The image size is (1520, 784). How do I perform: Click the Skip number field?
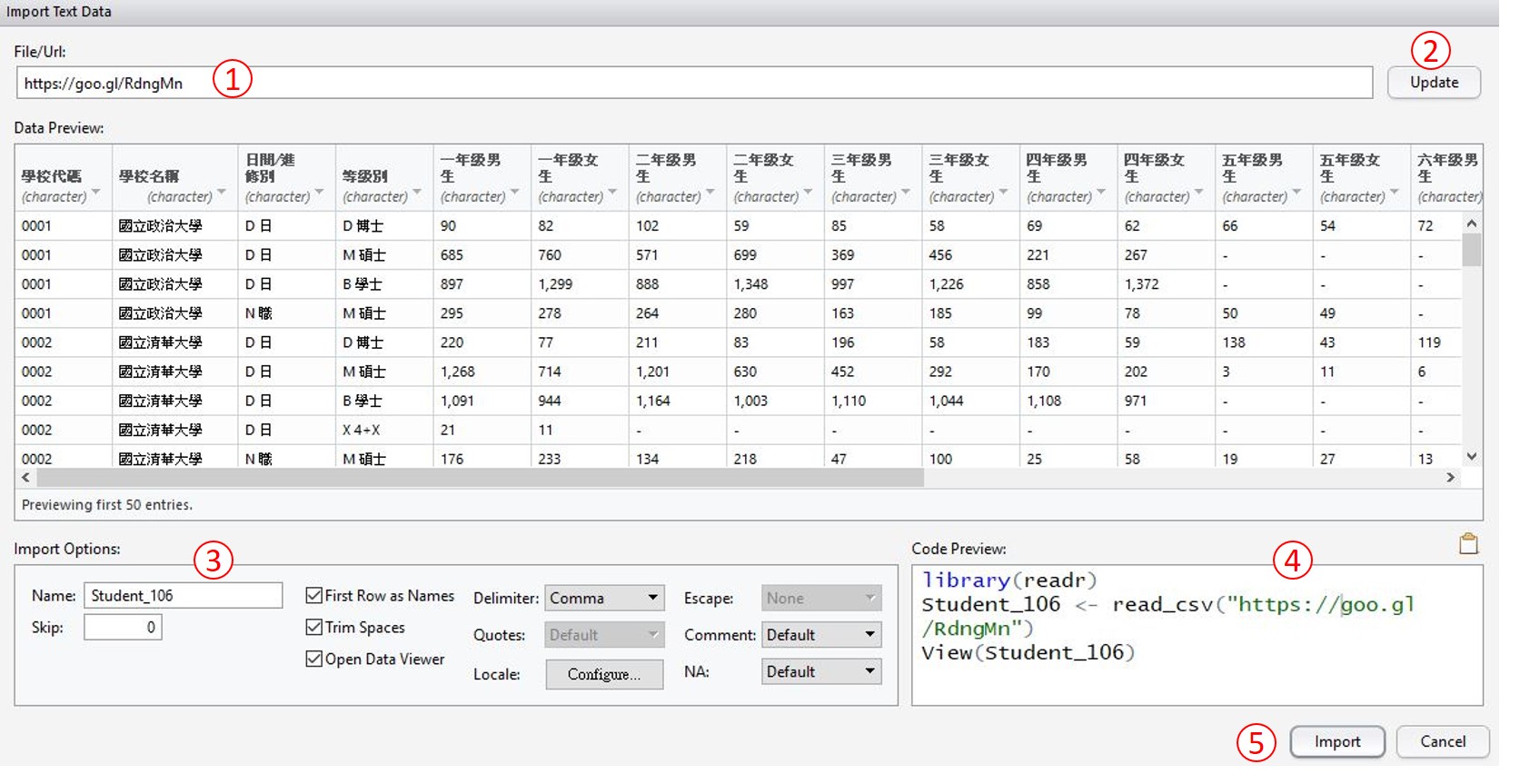click(123, 627)
